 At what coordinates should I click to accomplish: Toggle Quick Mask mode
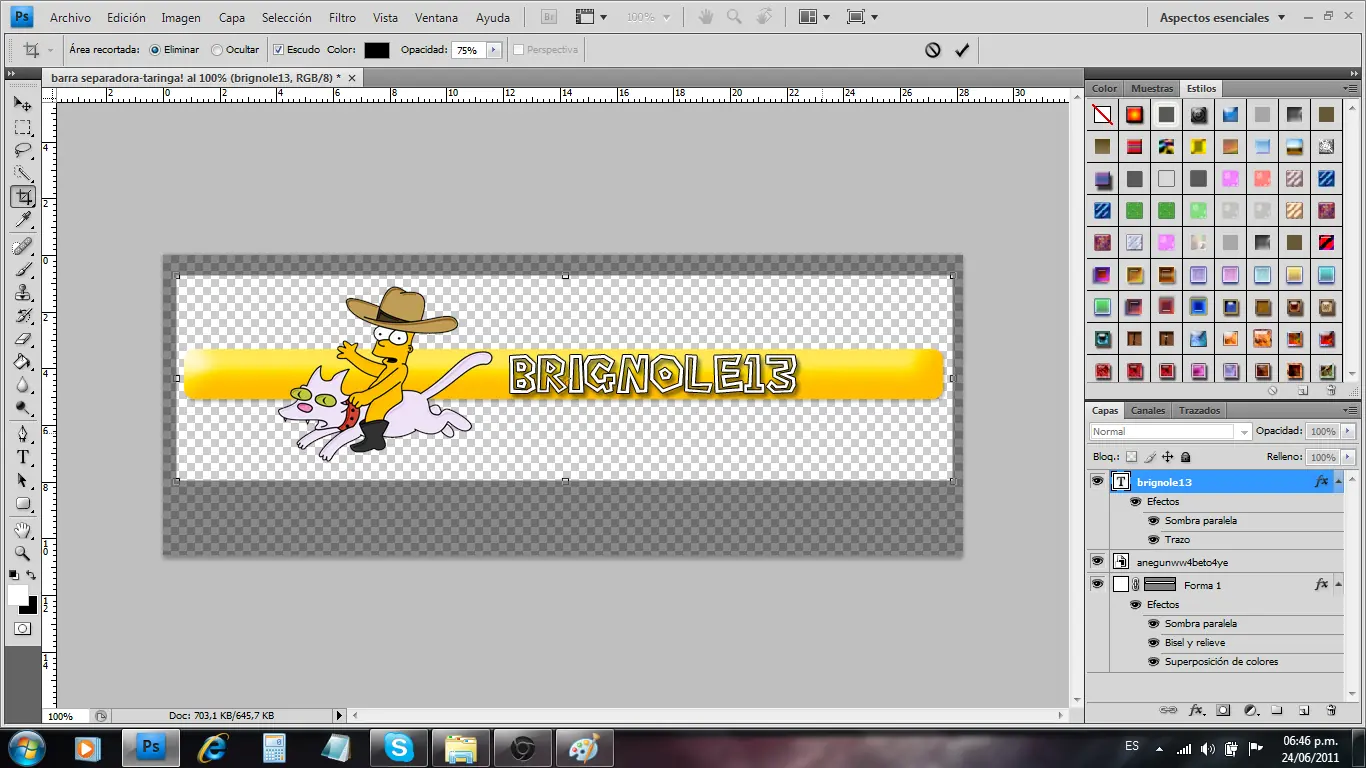(x=22, y=629)
